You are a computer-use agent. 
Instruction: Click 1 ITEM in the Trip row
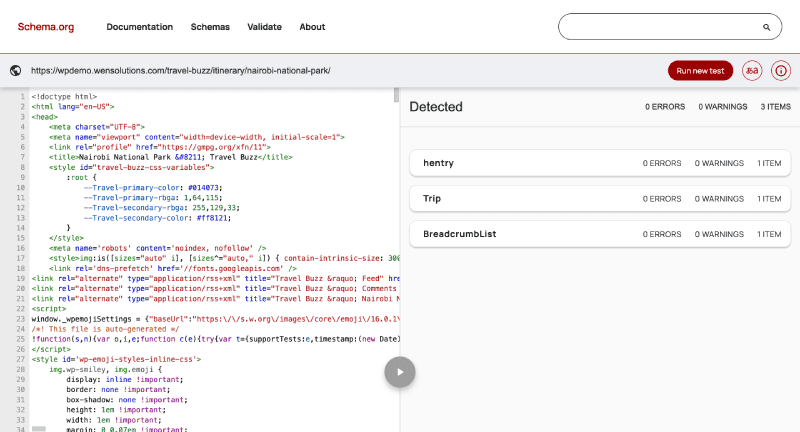pos(769,198)
